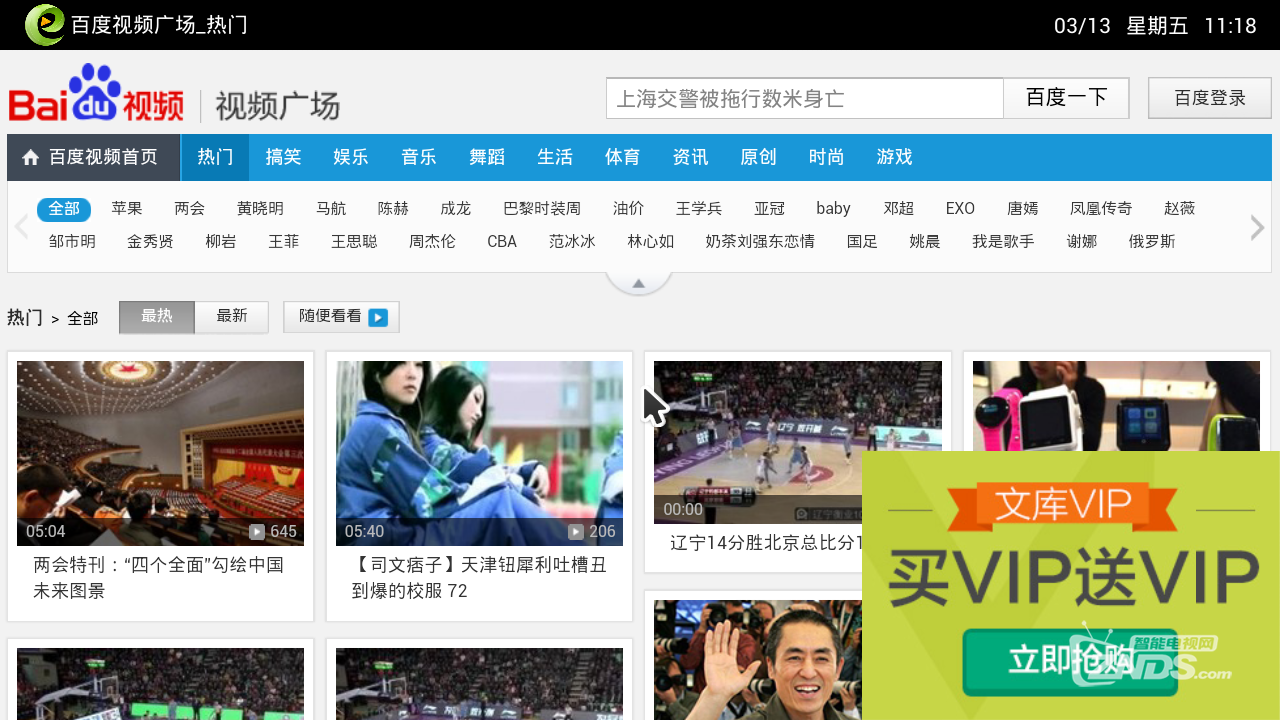Open the 音乐 tab
This screenshot has width=1280, height=720.
[x=419, y=157]
